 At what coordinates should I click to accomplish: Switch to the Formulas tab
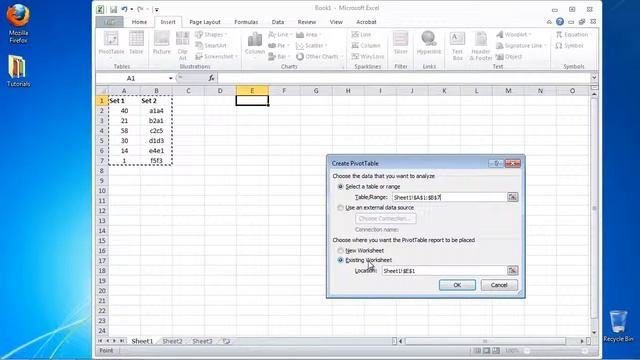point(246,22)
